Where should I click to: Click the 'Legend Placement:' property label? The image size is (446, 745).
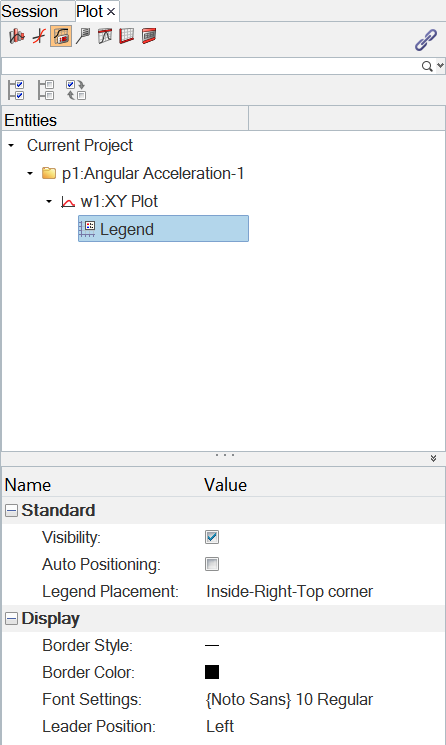(110, 592)
